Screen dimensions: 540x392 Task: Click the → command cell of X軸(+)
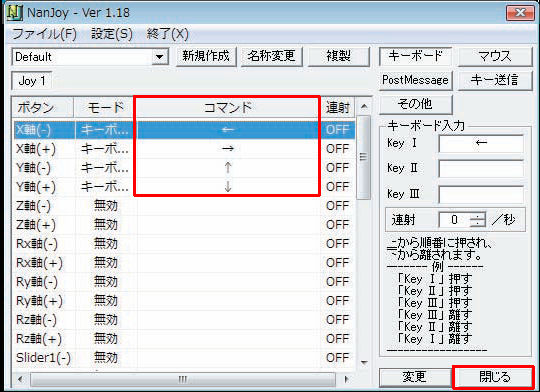tap(228, 149)
